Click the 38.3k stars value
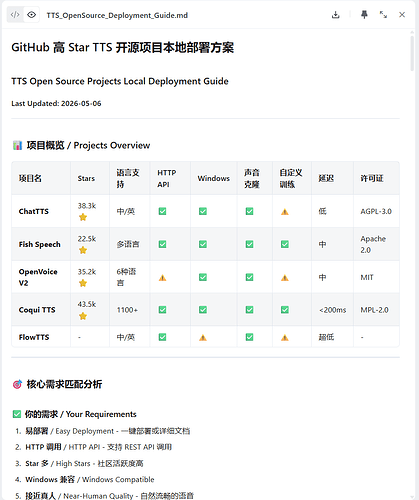 click(87, 206)
